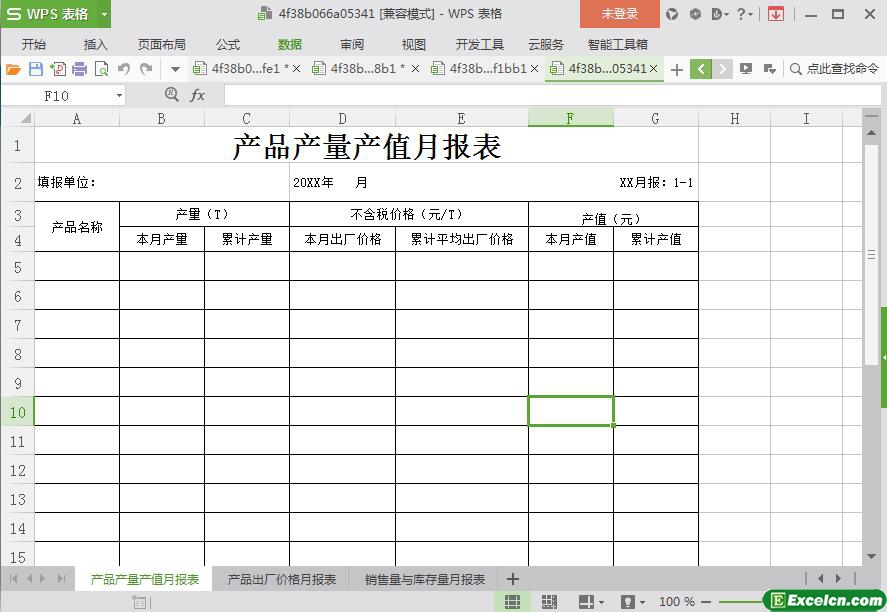Switch to 产品出厂价格月报表 sheet tab
The image size is (887, 612).
(x=282, y=579)
